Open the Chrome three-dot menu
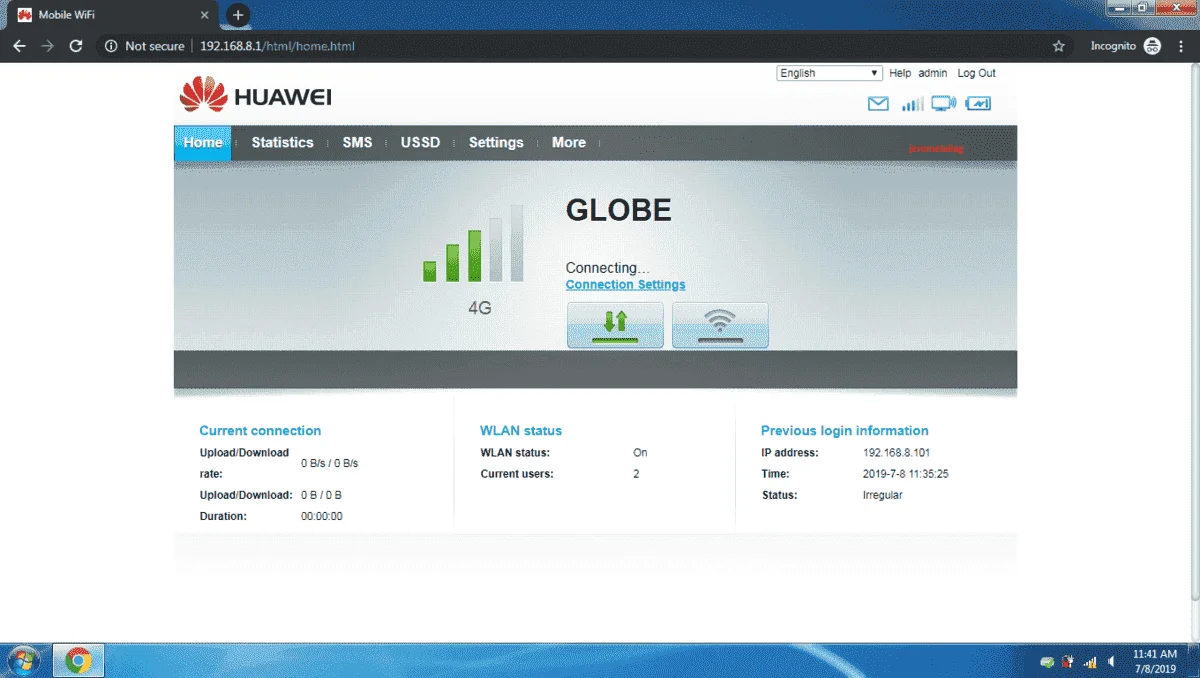This screenshot has width=1200, height=678. (1183, 46)
